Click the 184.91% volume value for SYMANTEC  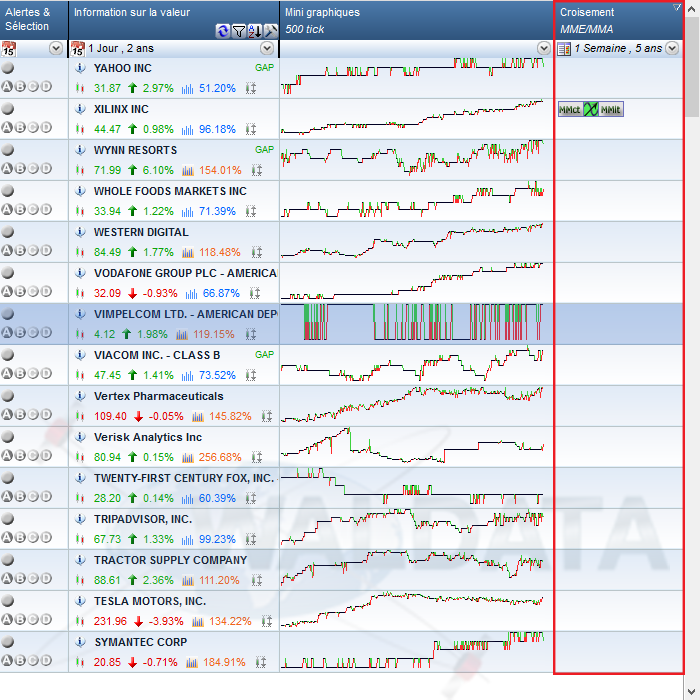224,662
